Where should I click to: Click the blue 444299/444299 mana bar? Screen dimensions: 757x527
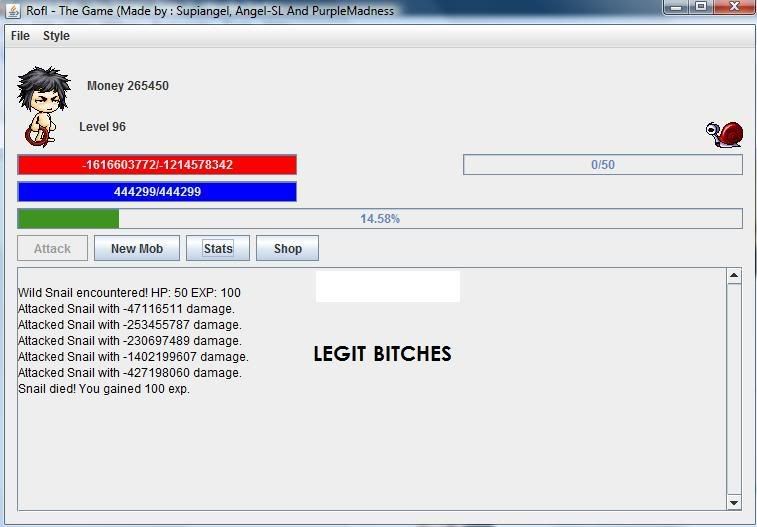tap(157, 192)
